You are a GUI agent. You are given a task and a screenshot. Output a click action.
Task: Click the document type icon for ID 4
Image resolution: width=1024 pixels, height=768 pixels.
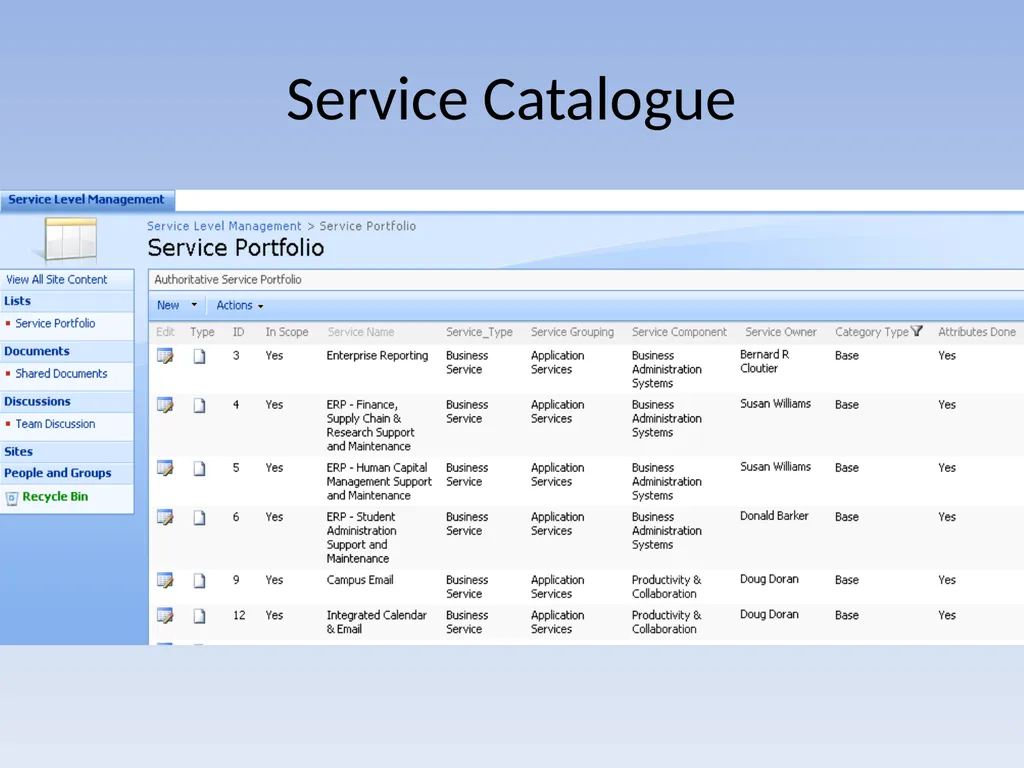(199, 405)
